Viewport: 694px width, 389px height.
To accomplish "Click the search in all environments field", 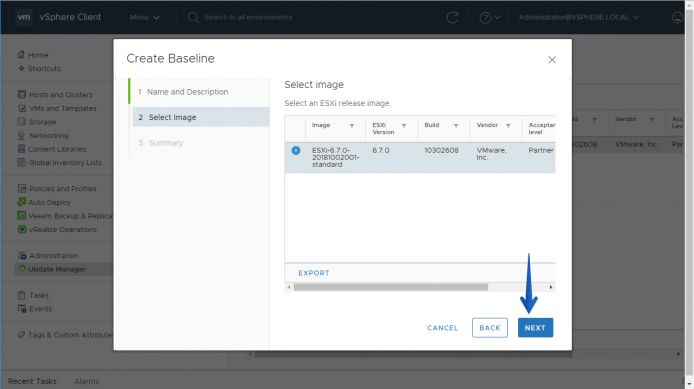I will click(x=248, y=17).
